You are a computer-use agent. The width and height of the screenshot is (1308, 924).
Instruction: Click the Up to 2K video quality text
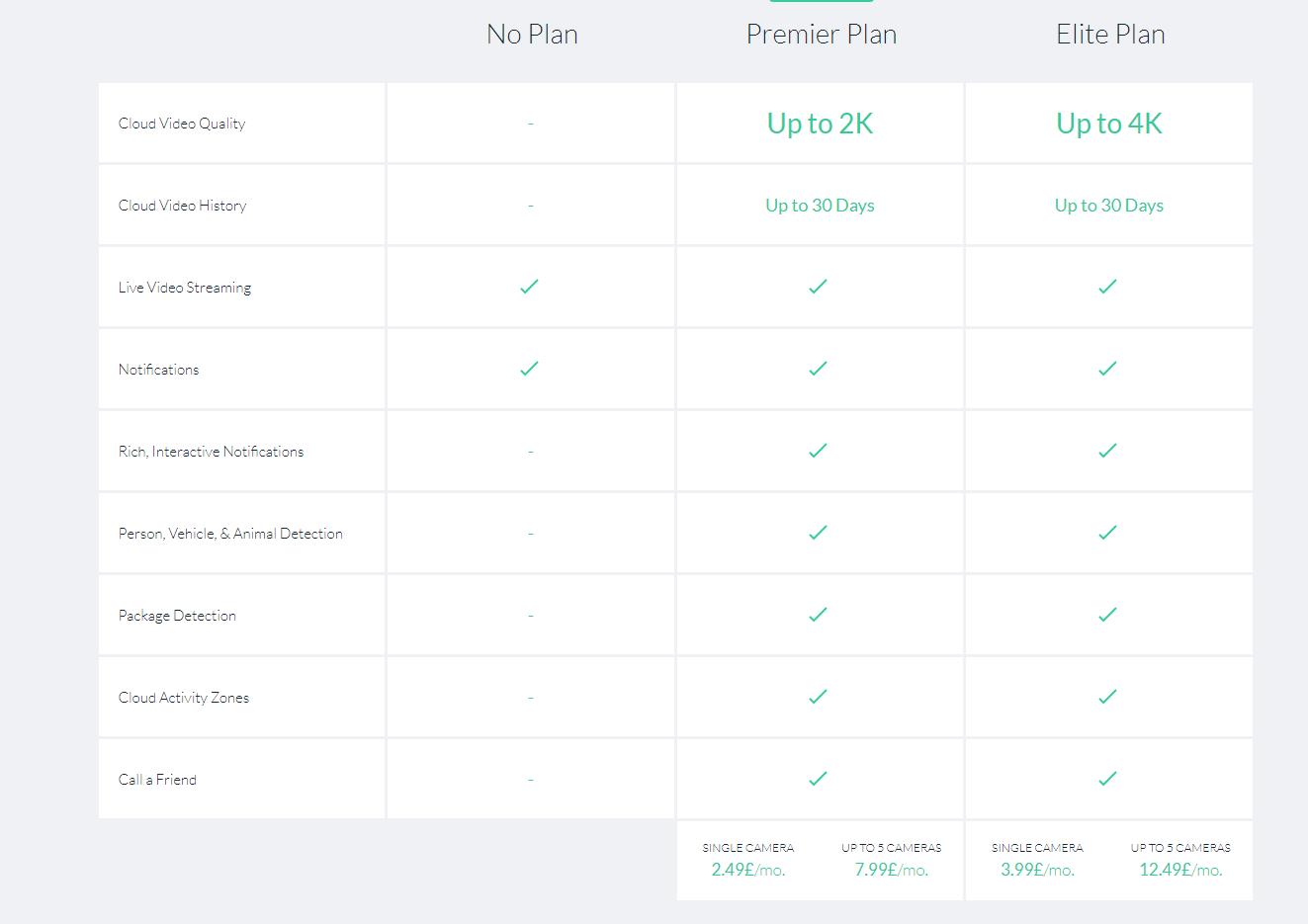pos(820,124)
